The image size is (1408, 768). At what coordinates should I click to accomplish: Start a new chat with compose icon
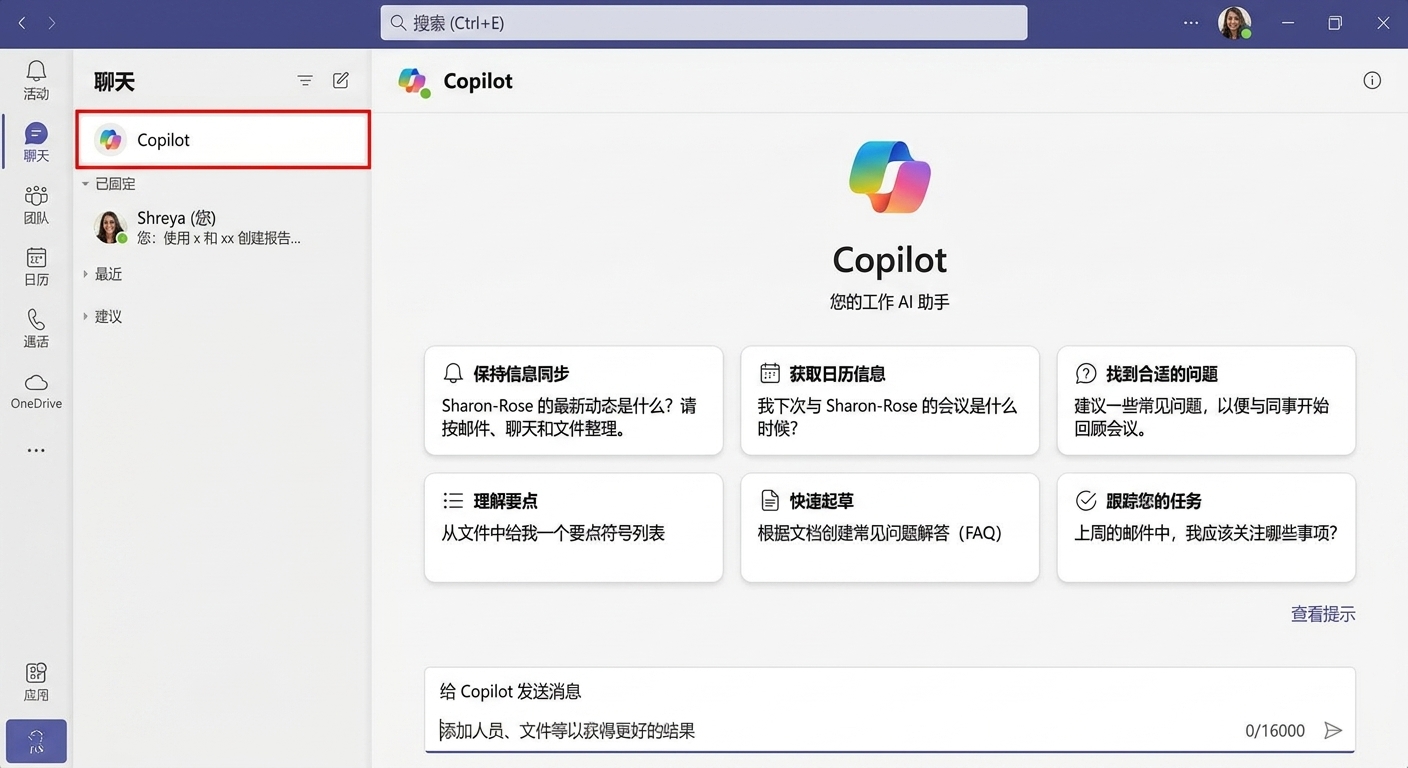[341, 81]
